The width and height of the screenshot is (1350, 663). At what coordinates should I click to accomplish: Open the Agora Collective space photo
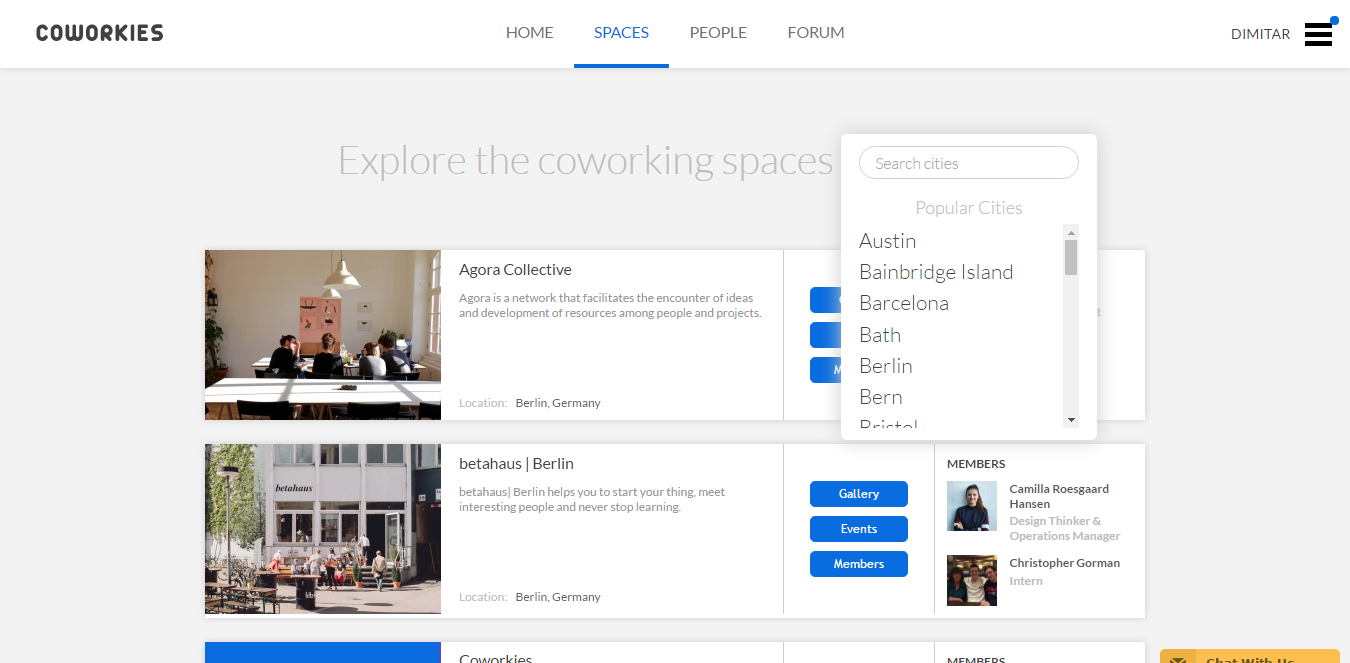[322, 334]
